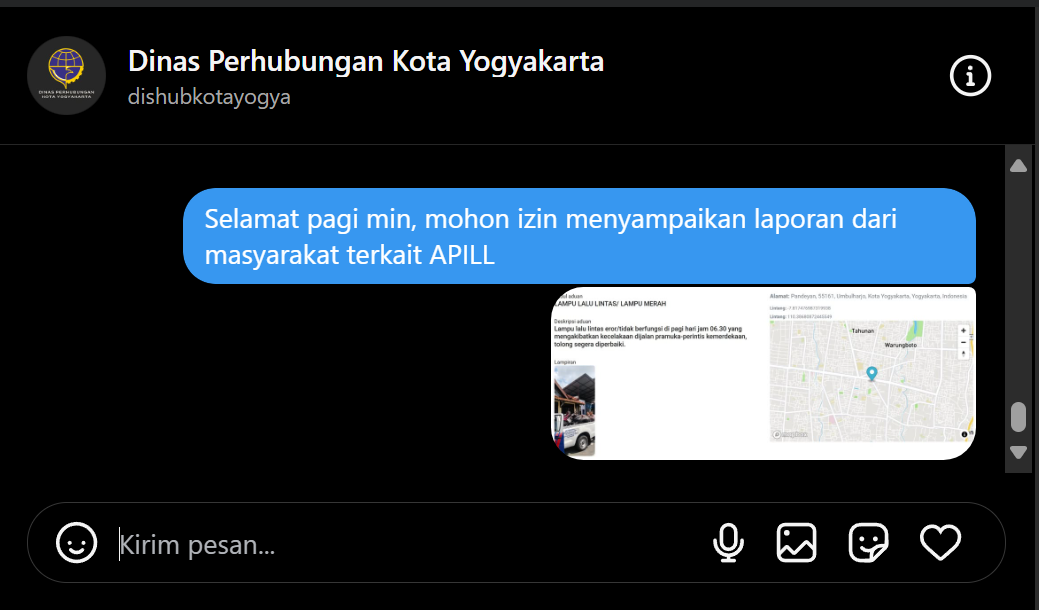The width and height of the screenshot is (1039, 610).
Task: Open the sticker picker icon
Action: (x=868, y=543)
